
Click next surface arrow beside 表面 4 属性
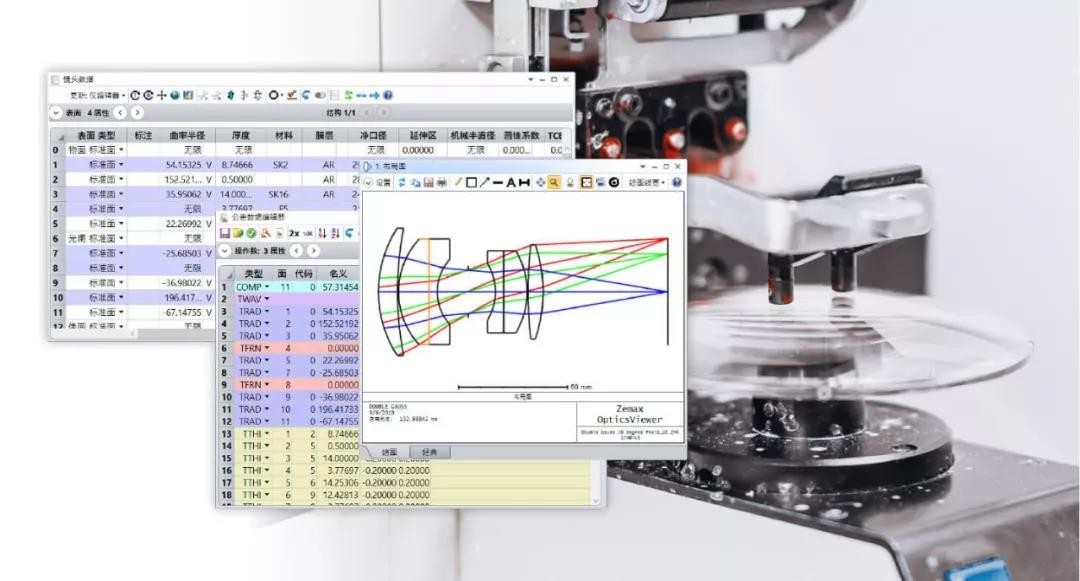click(x=134, y=113)
